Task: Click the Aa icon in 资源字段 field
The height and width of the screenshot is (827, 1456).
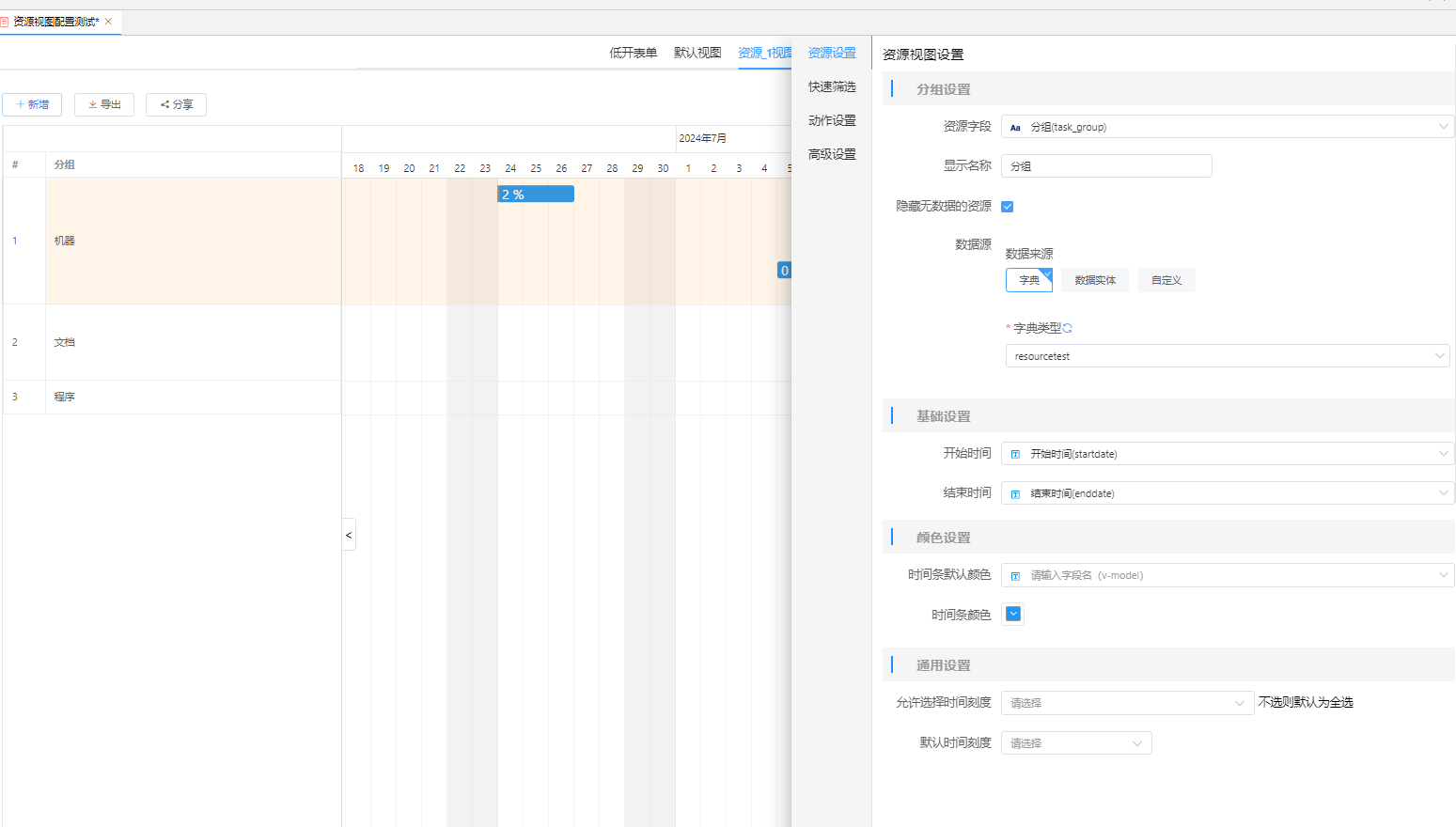Action: pyautogui.click(x=1015, y=127)
